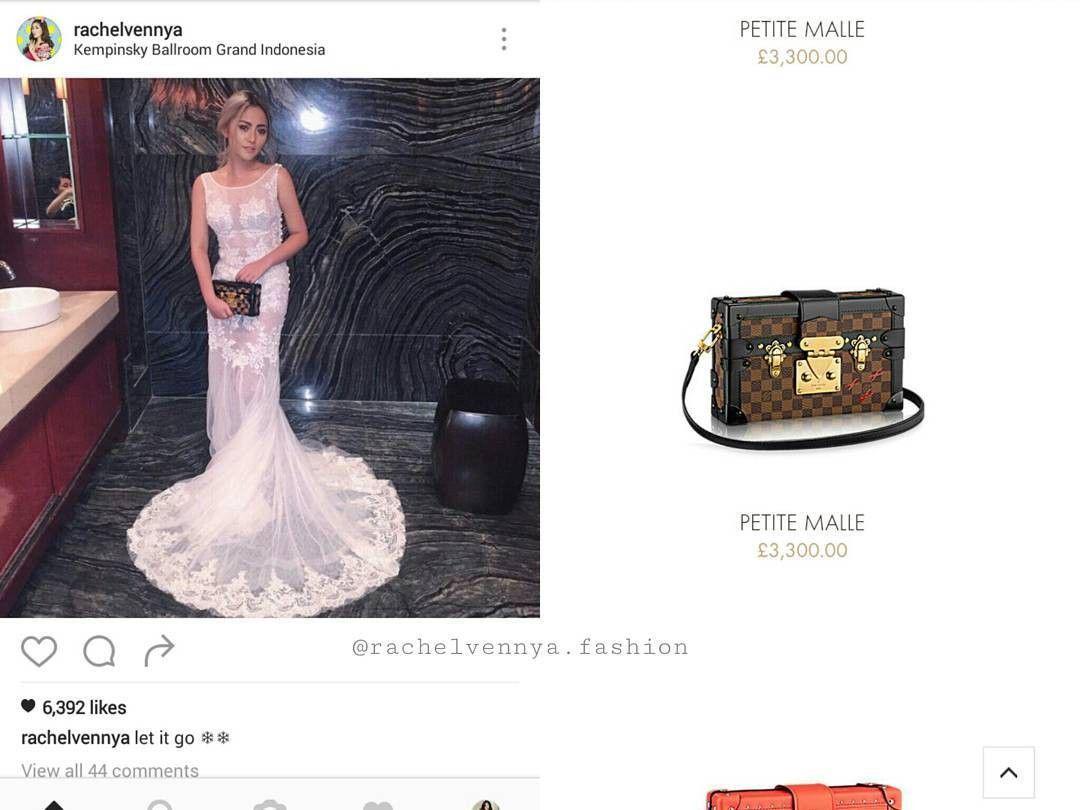View all 44 comments
This screenshot has width=1080, height=810.
110,770
